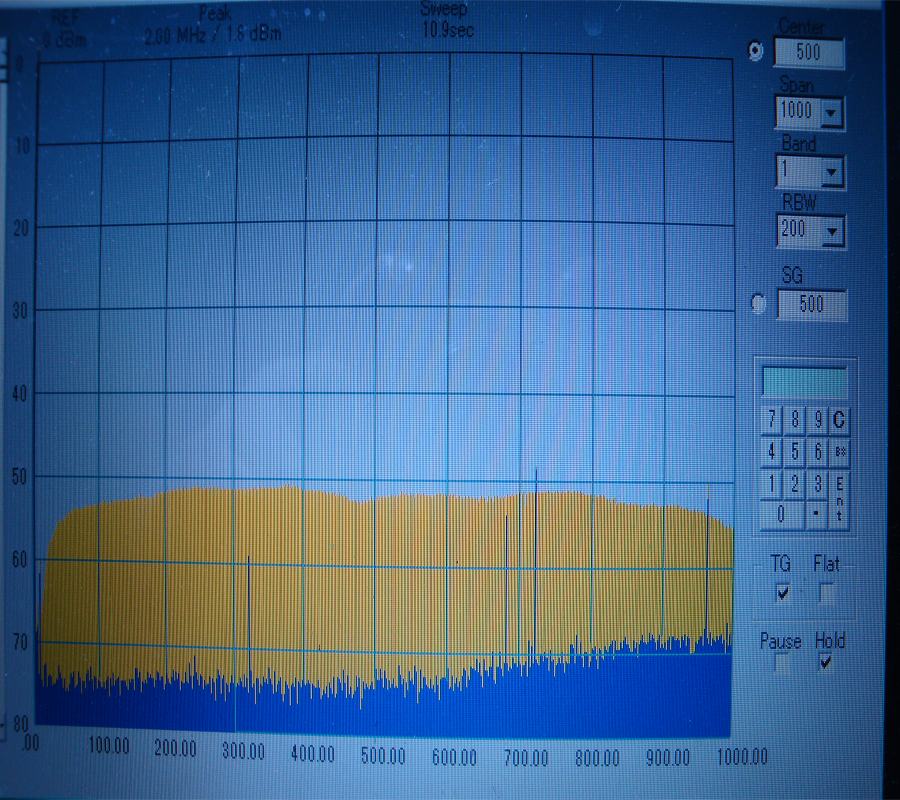Enable the TG tracking generator checkbox
The height and width of the screenshot is (800, 900).
(783, 592)
